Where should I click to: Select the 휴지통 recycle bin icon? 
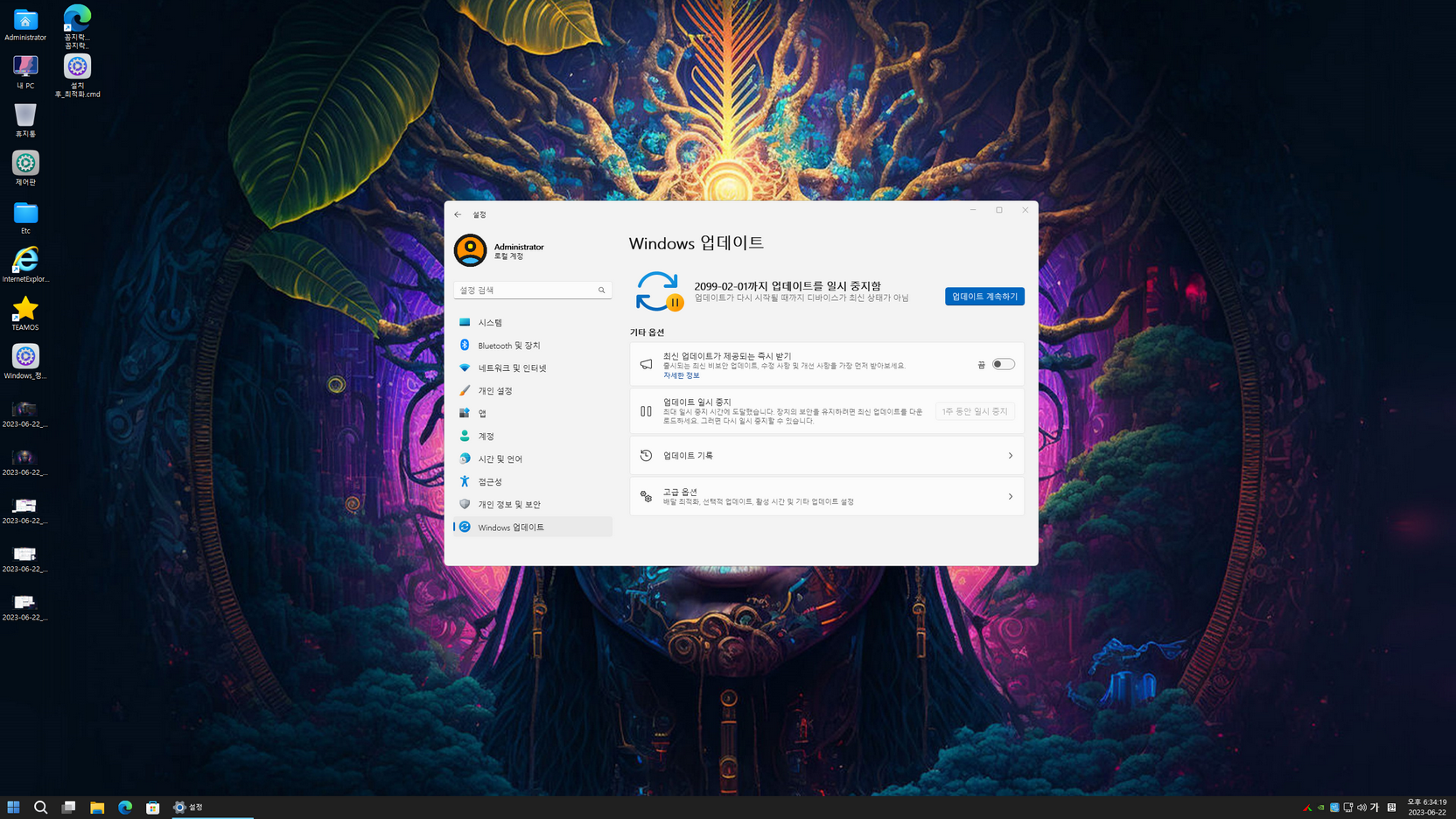pos(25,121)
